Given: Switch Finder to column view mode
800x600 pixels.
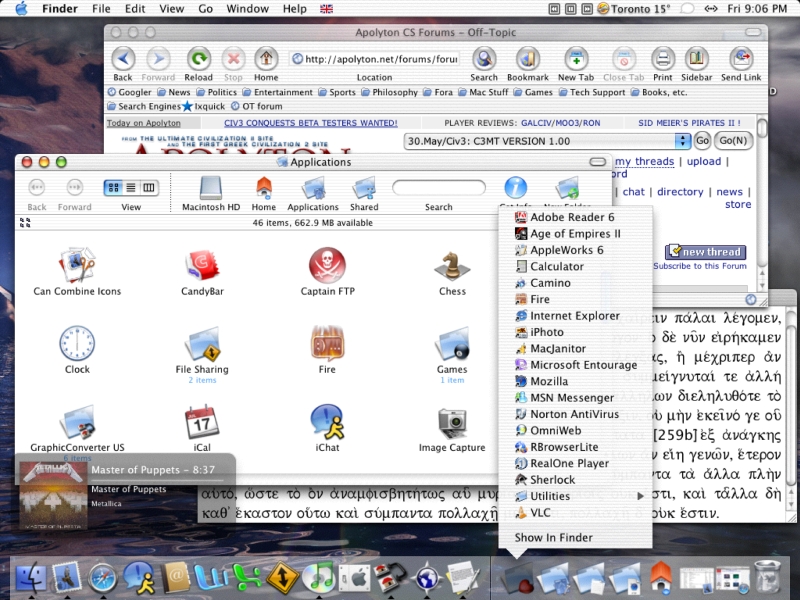Looking at the screenshot, I should tap(149, 188).
